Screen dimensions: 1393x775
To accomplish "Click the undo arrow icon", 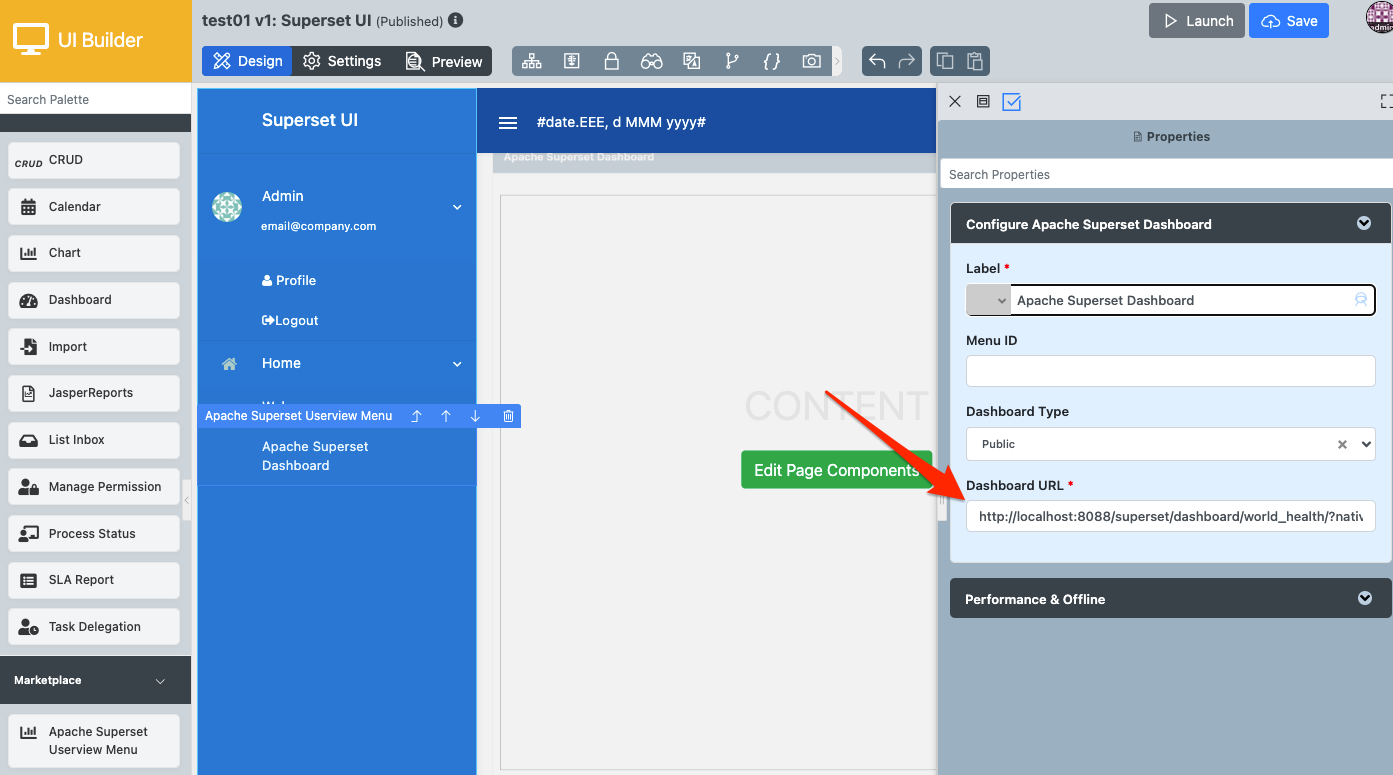I will (x=877, y=61).
